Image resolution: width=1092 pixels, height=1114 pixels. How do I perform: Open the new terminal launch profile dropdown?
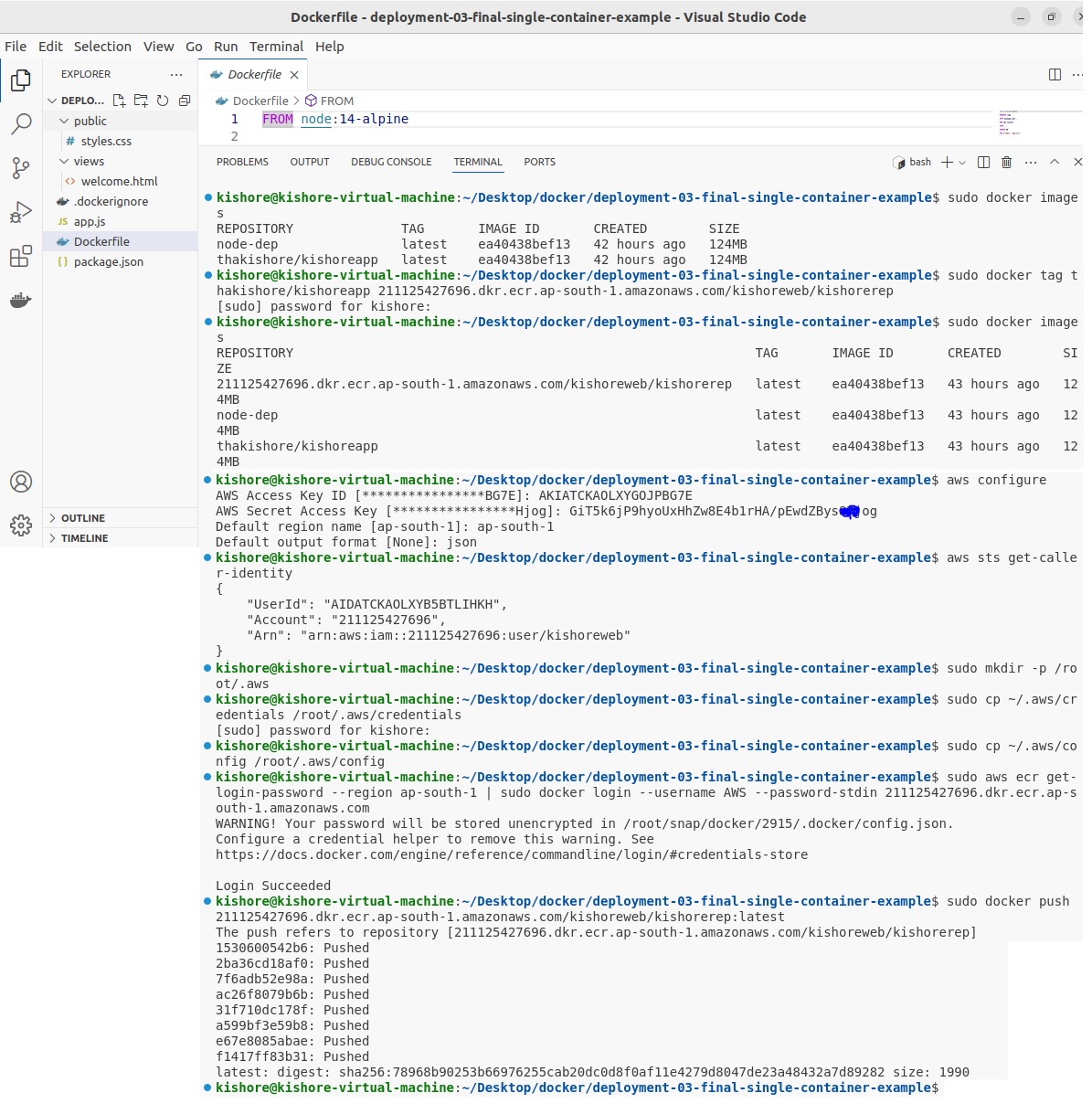[x=962, y=163]
